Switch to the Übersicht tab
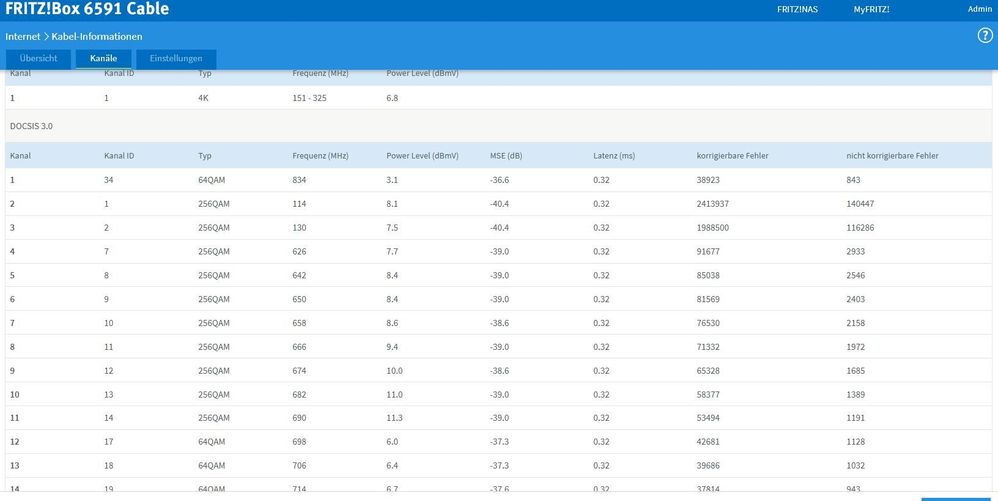The height and width of the screenshot is (501, 998). pos(38,59)
